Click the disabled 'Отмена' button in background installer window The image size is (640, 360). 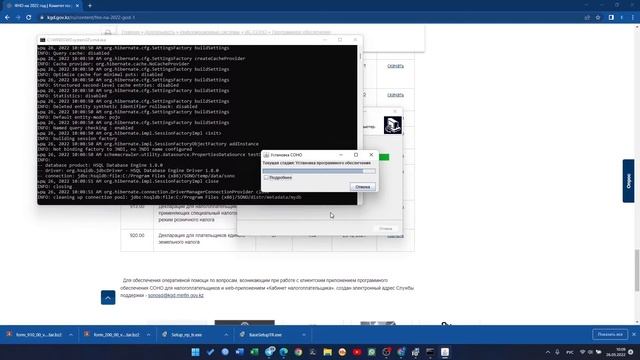(x=385, y=229)
